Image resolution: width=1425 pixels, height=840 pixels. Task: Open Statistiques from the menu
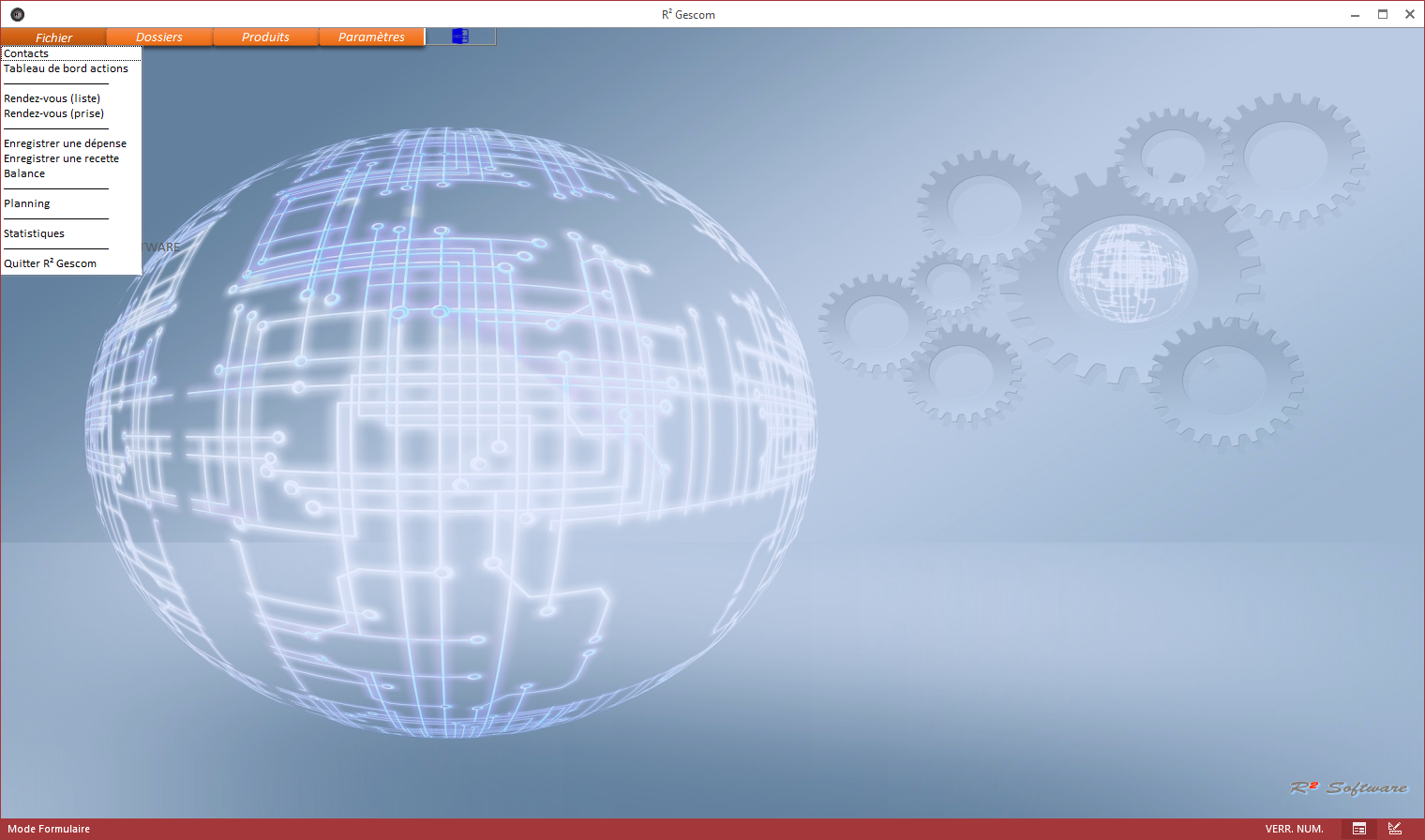(34, 233)
